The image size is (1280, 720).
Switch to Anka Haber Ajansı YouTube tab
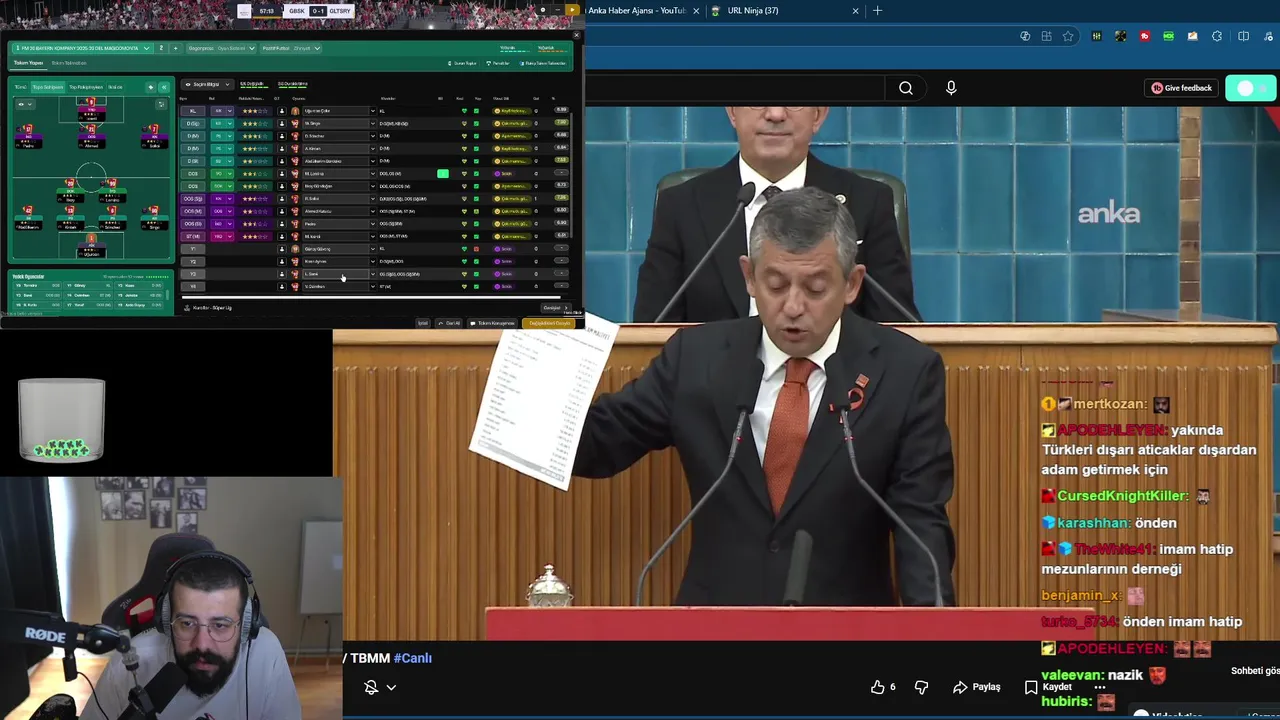tap(636, 10)
